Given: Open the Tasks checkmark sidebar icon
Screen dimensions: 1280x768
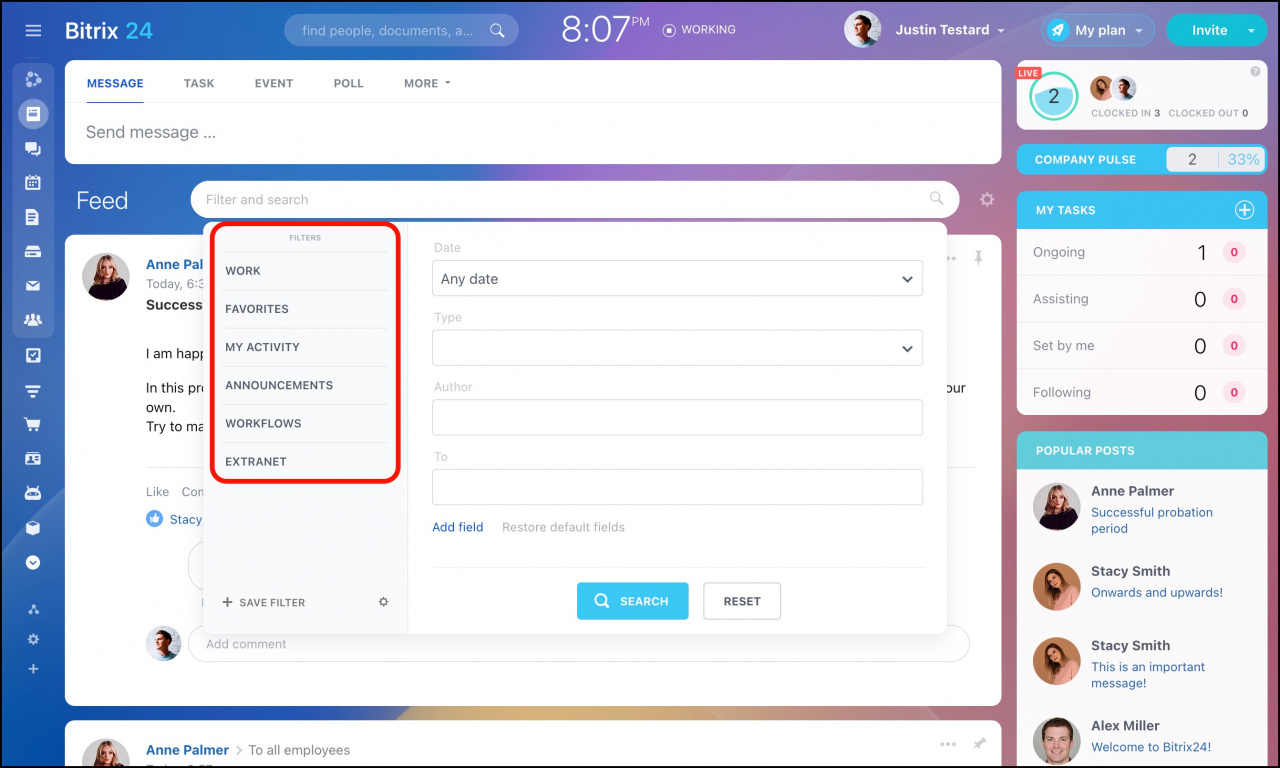Looking at the screenshot, I should pos(33,355).
